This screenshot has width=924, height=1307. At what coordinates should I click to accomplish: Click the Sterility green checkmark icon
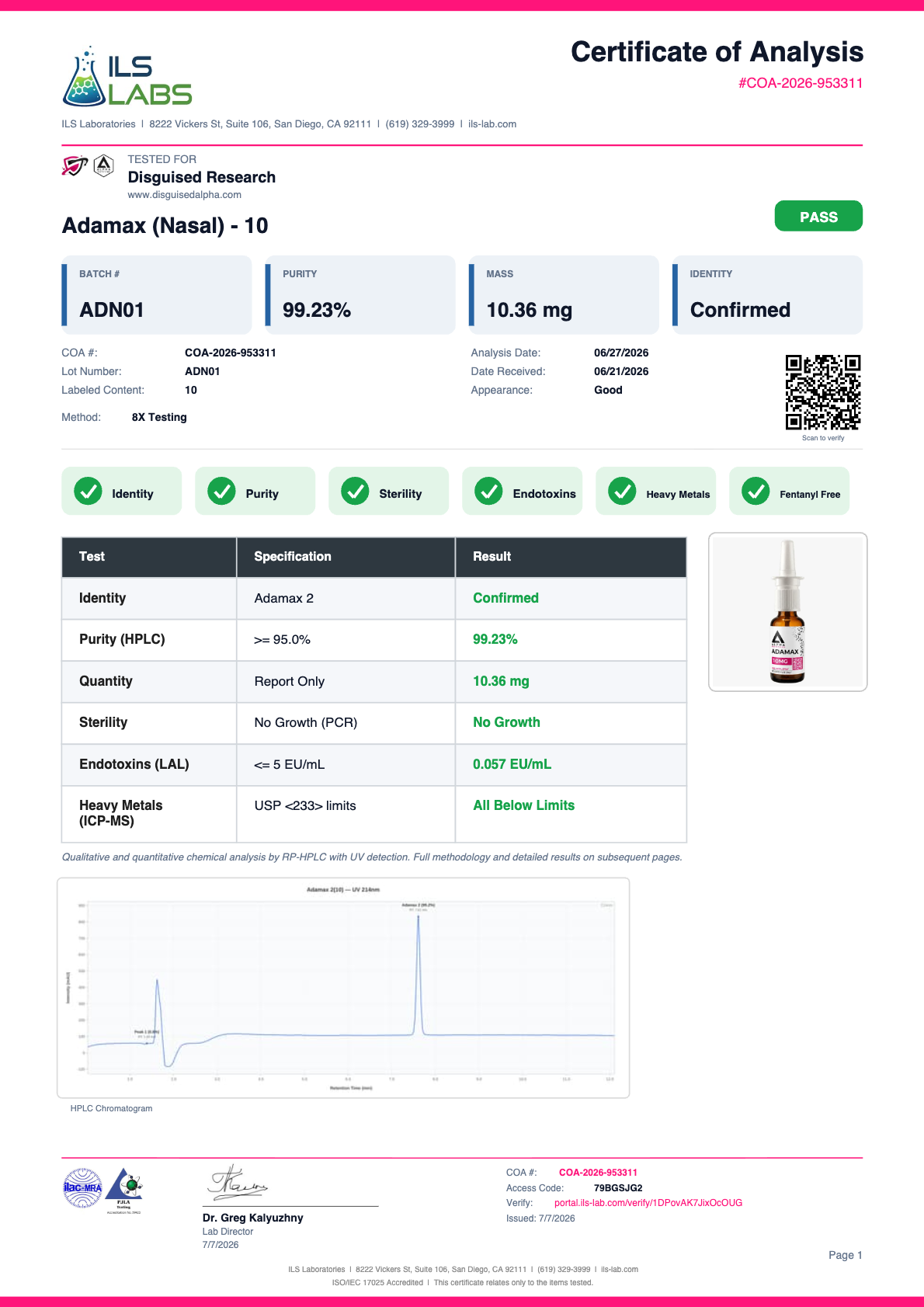pos(355,491)
